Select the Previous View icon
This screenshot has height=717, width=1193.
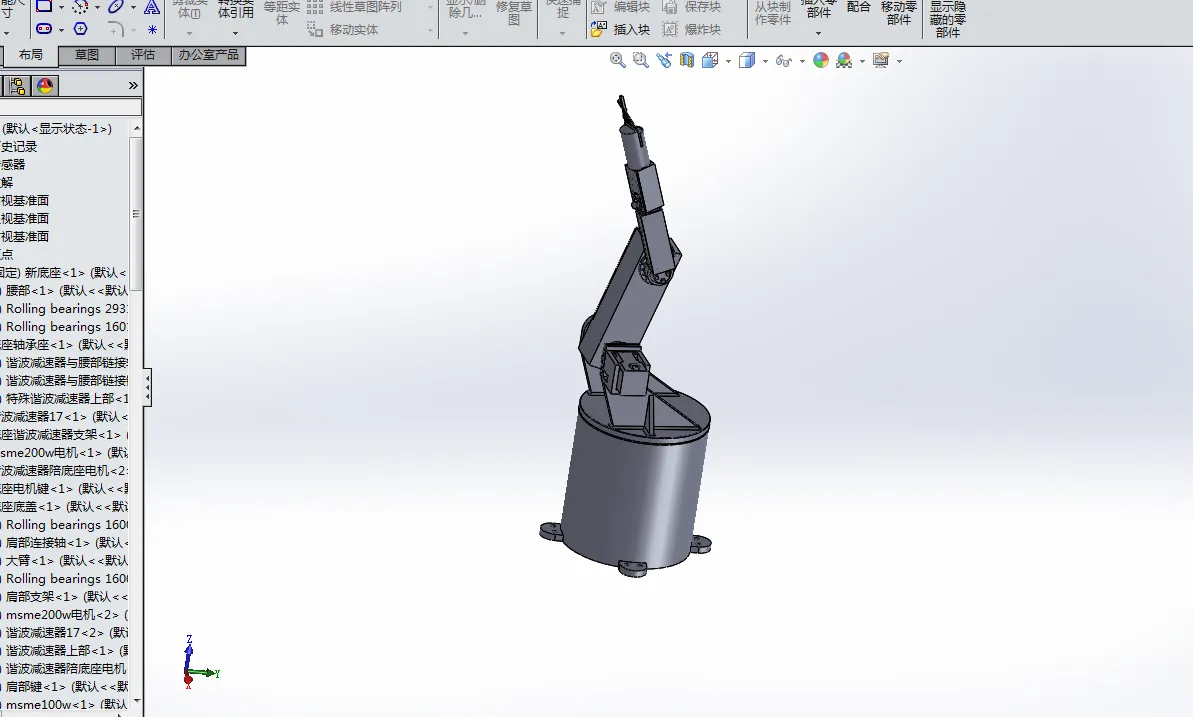point(664,61)
